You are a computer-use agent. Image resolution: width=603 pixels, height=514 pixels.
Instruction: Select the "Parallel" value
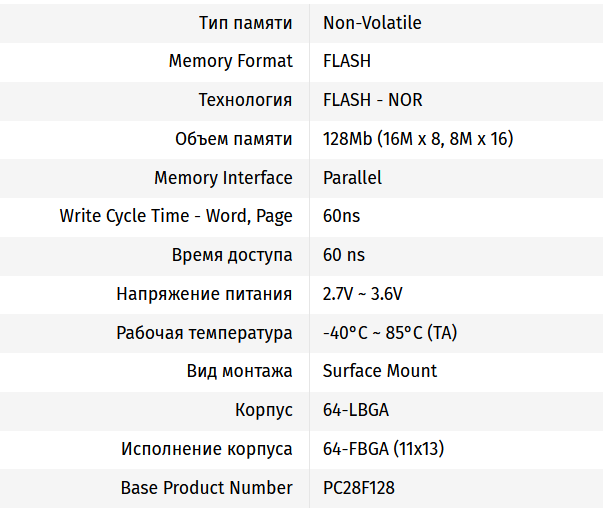point(352,178)
